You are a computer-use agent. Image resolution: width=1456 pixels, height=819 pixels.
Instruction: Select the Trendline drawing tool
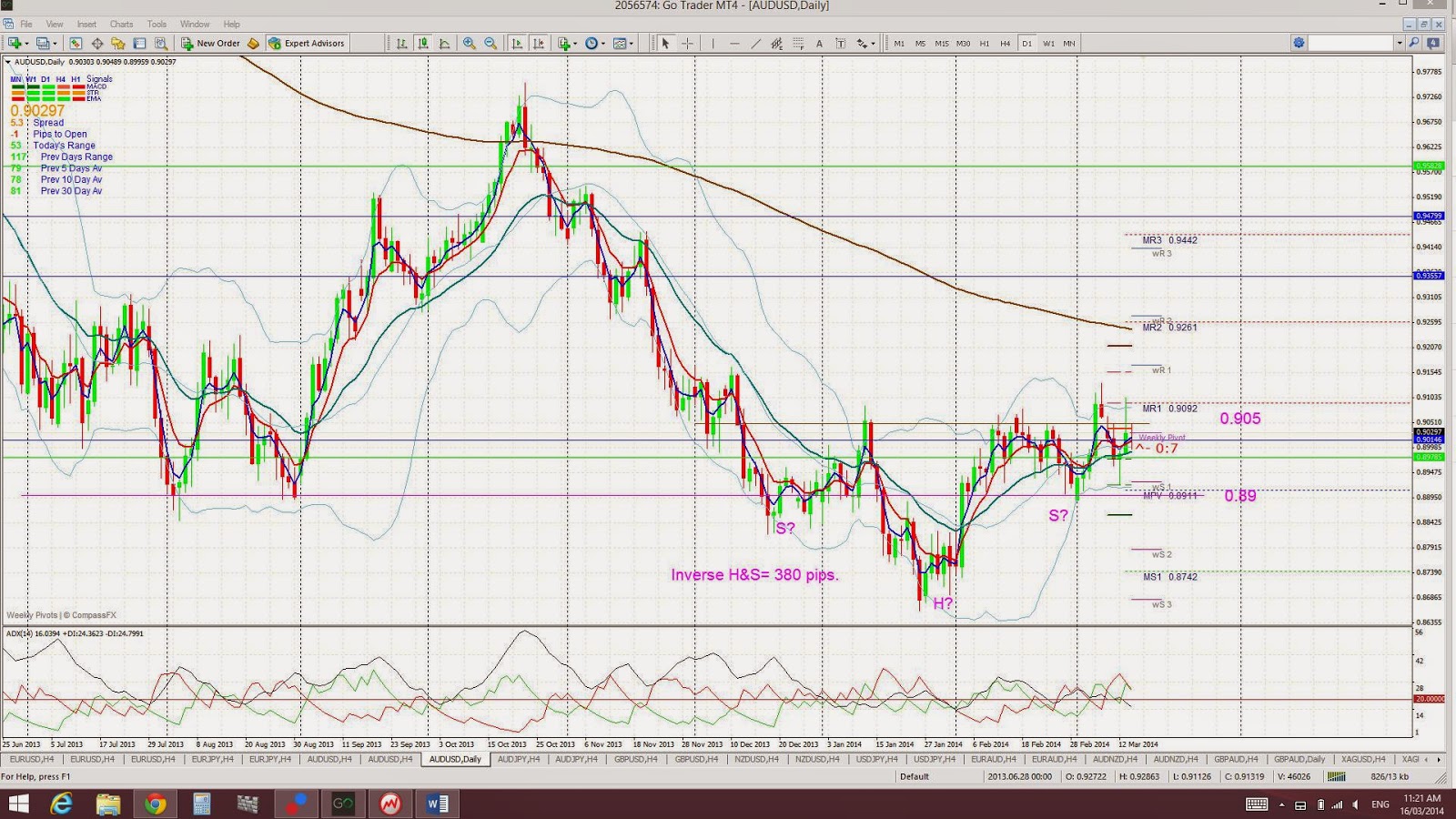click(755, 43)
